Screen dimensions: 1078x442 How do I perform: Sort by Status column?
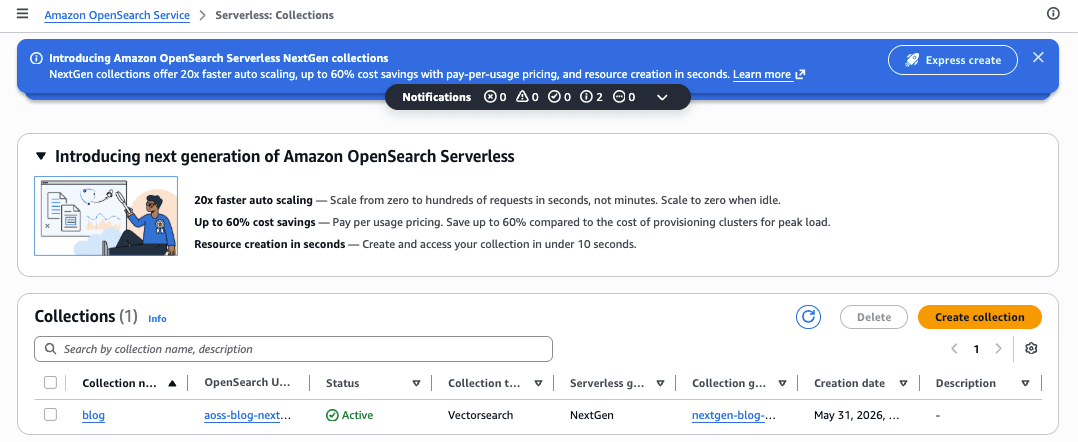416,384
